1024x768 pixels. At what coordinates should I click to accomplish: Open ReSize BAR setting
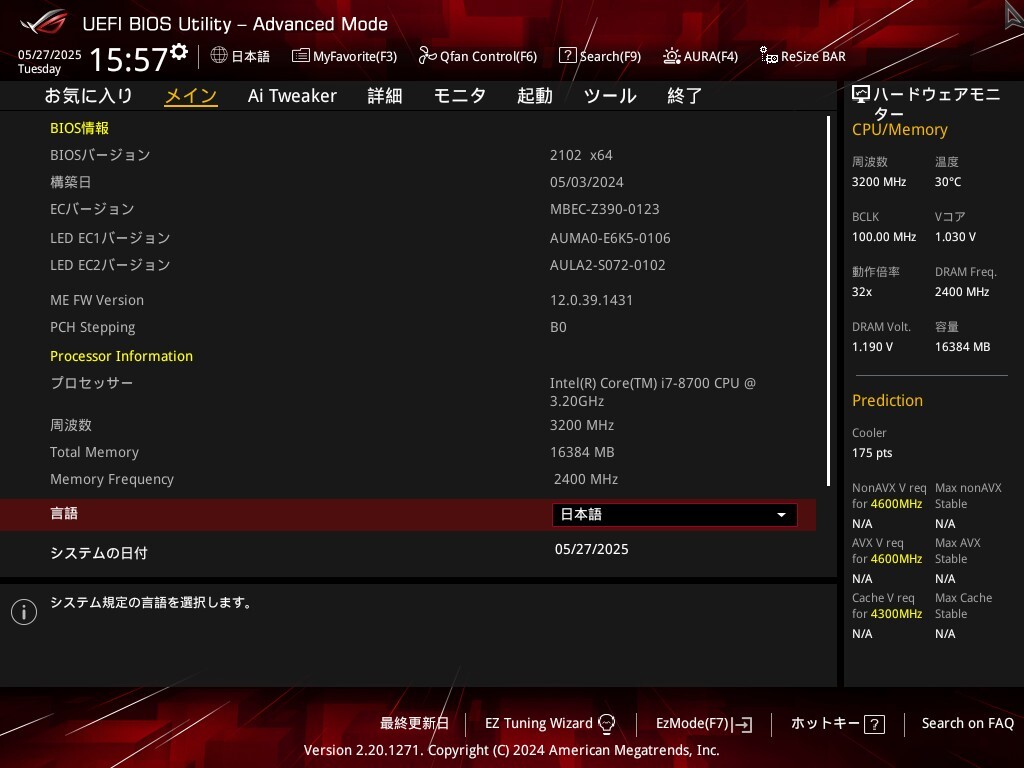tap(803, 56)
